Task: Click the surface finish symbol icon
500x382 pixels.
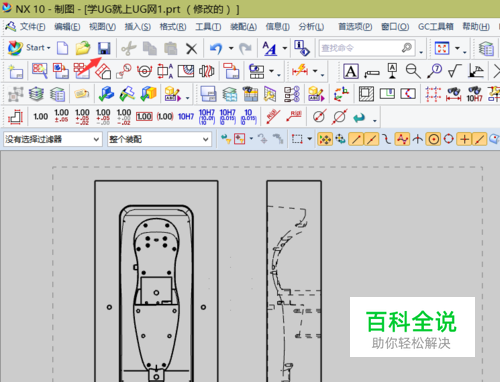Action: [x=454, y=71]
